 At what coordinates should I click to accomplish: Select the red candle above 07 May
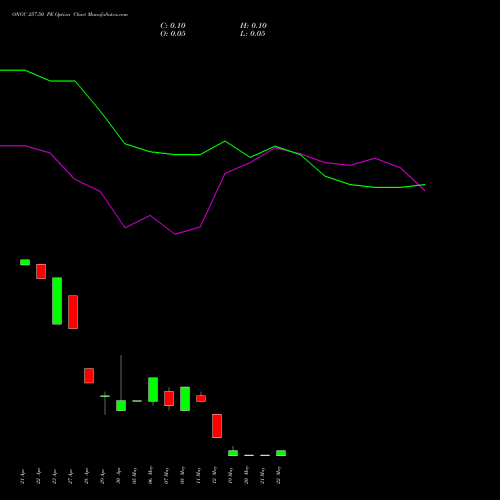(169, 399)
